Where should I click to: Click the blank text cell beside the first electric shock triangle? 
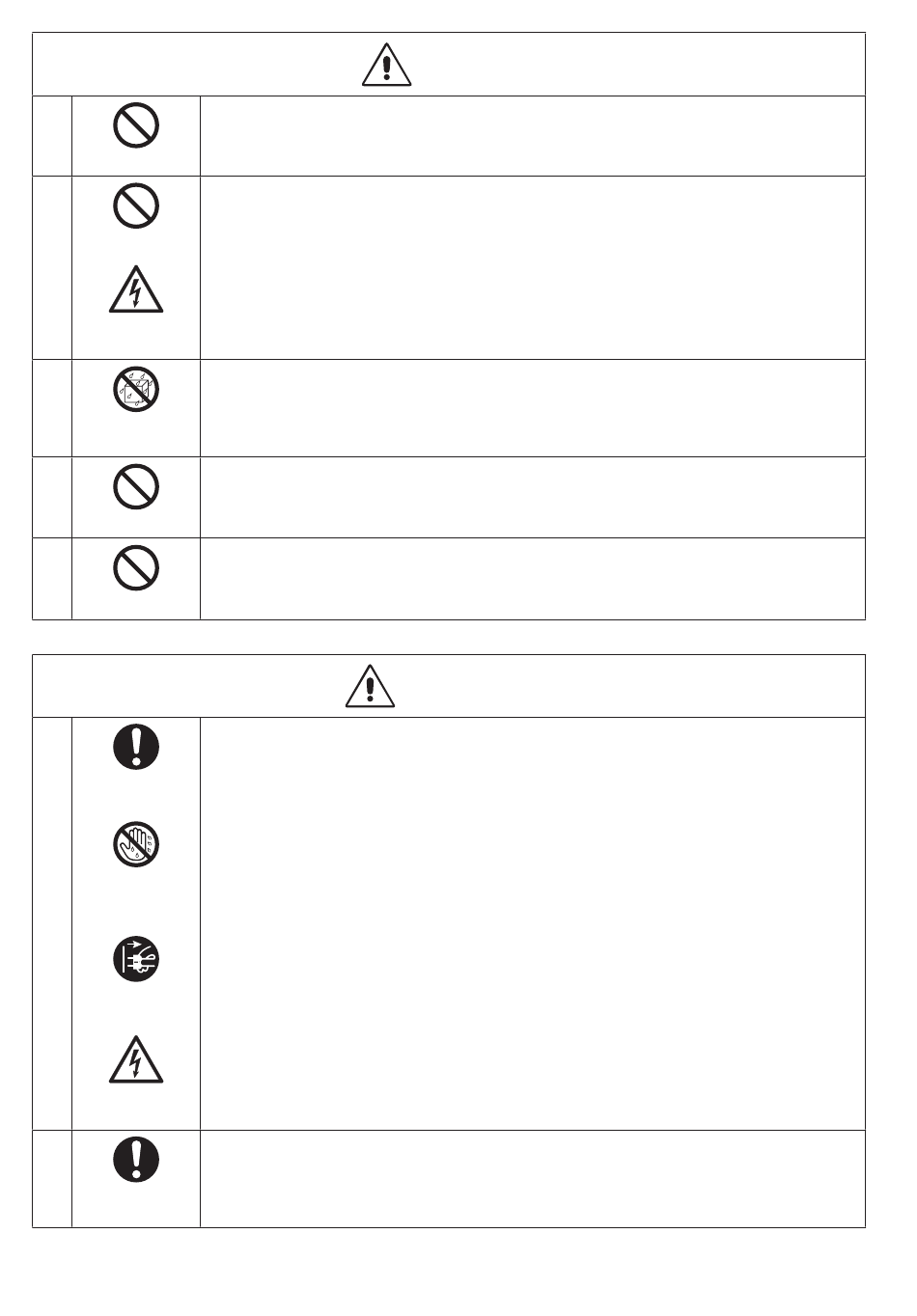click(532, 289)
